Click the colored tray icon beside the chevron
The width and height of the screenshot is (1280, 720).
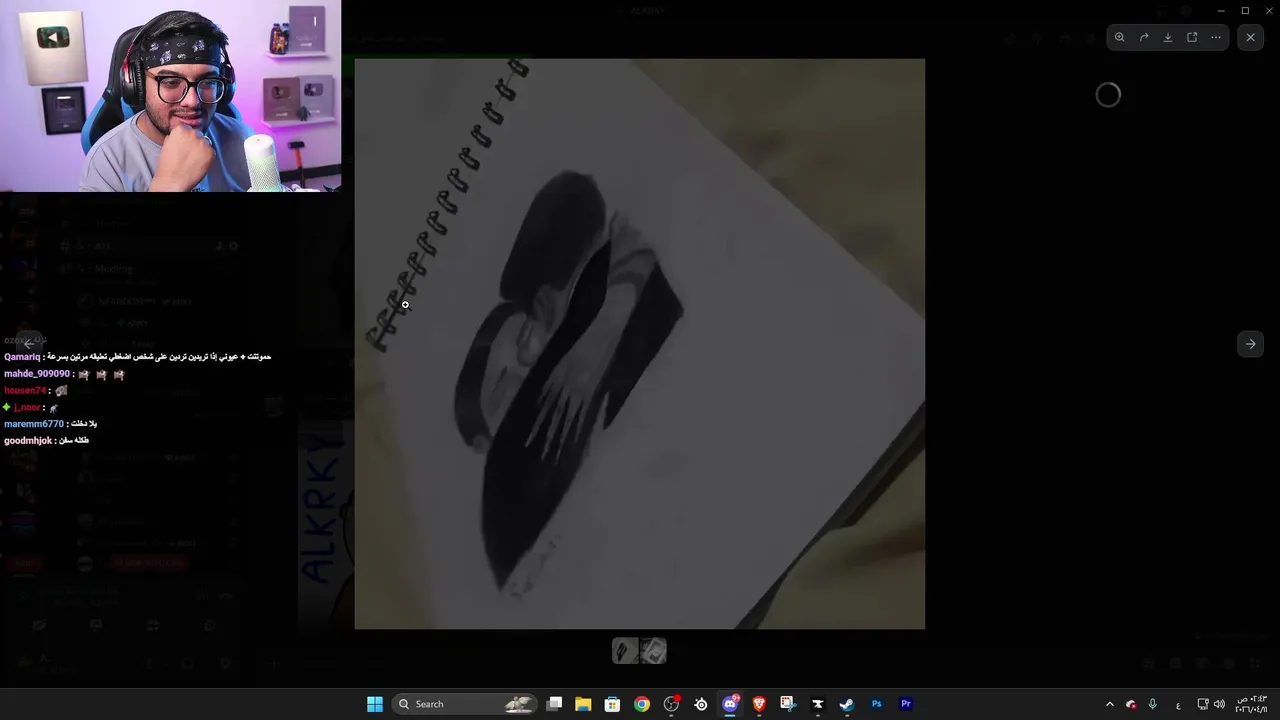point(1131,704)
